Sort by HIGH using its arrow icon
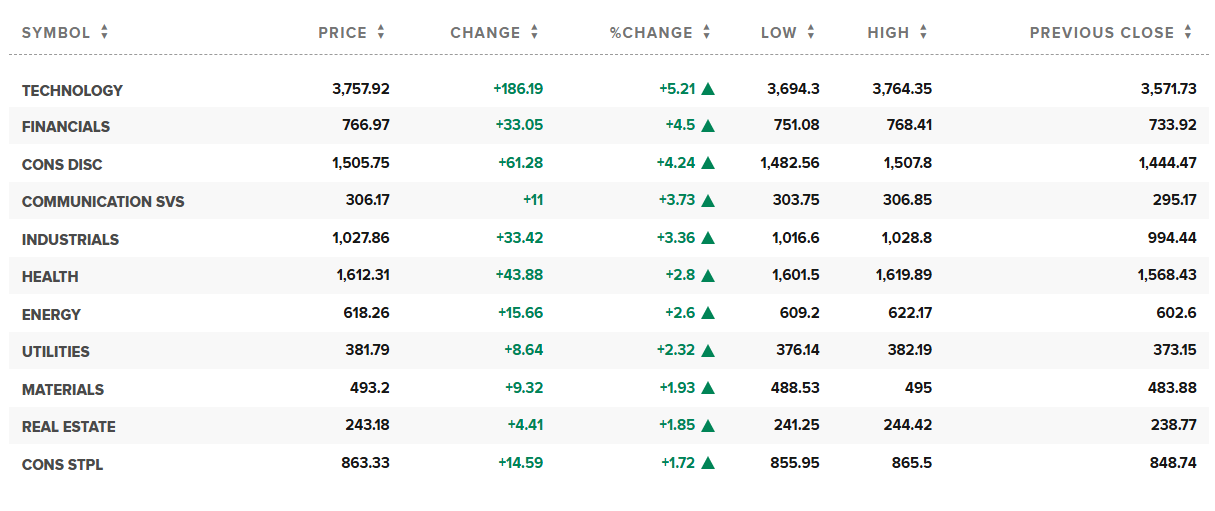1215x511 pixels. click(923, 33)
